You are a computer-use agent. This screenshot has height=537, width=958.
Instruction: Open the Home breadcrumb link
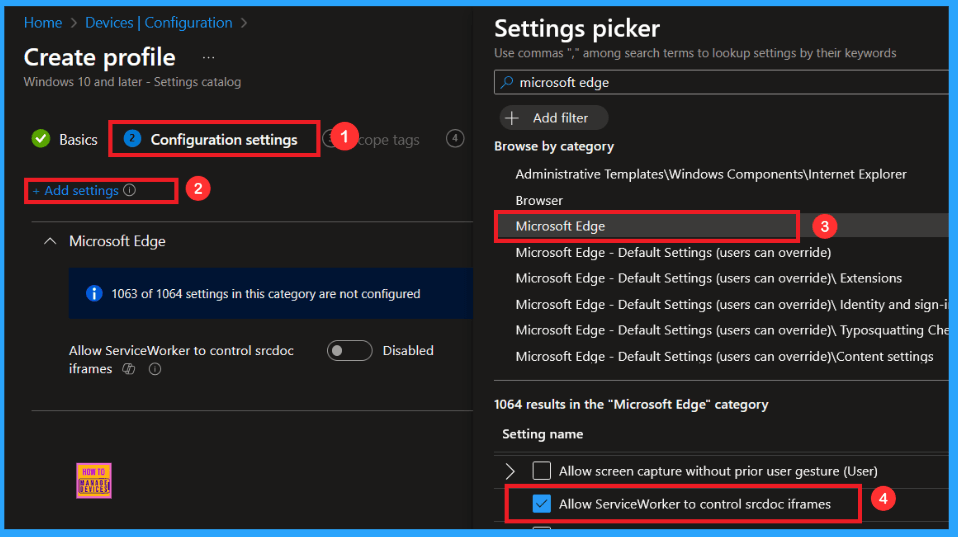tap(43, 23)
